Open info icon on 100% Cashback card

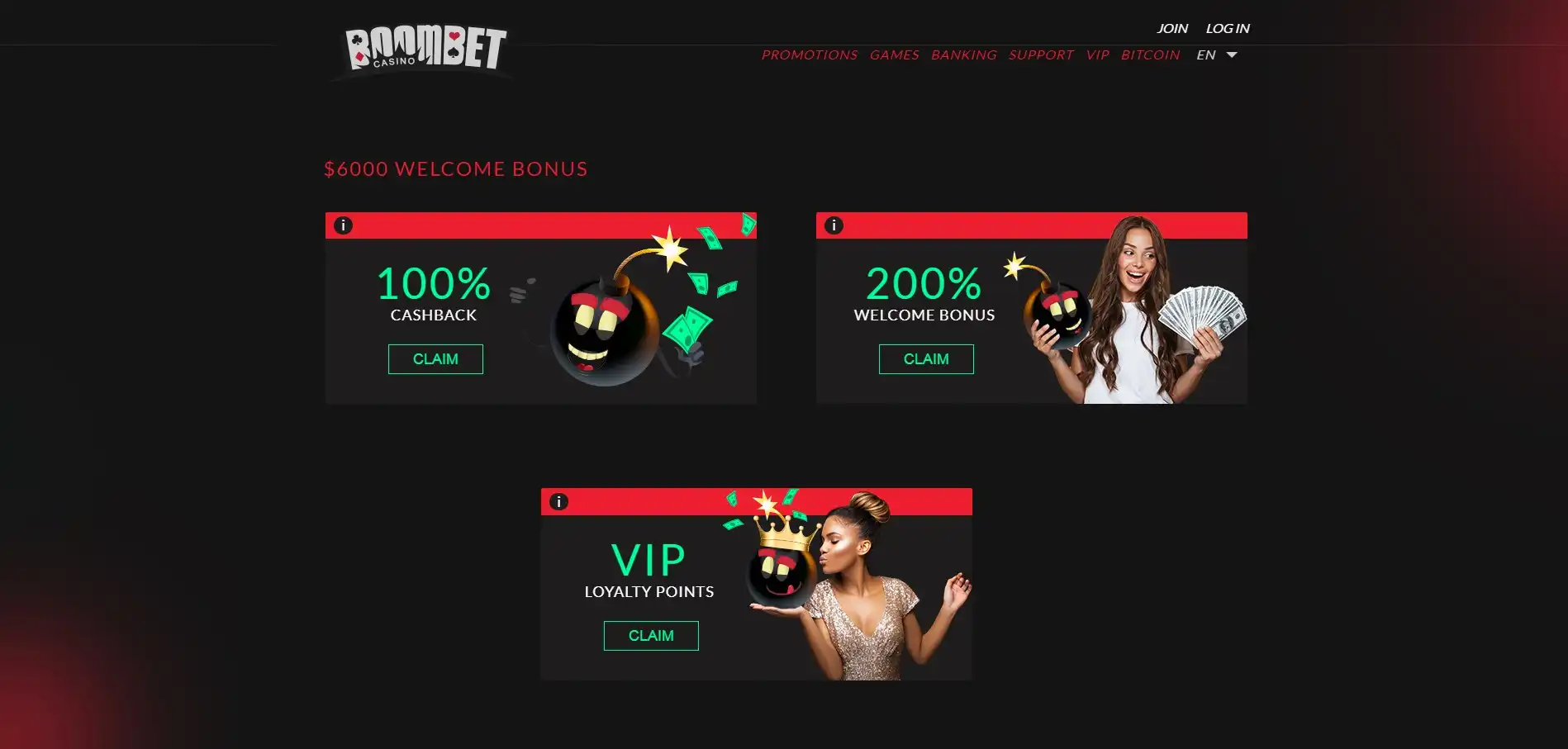click(343, 225)
